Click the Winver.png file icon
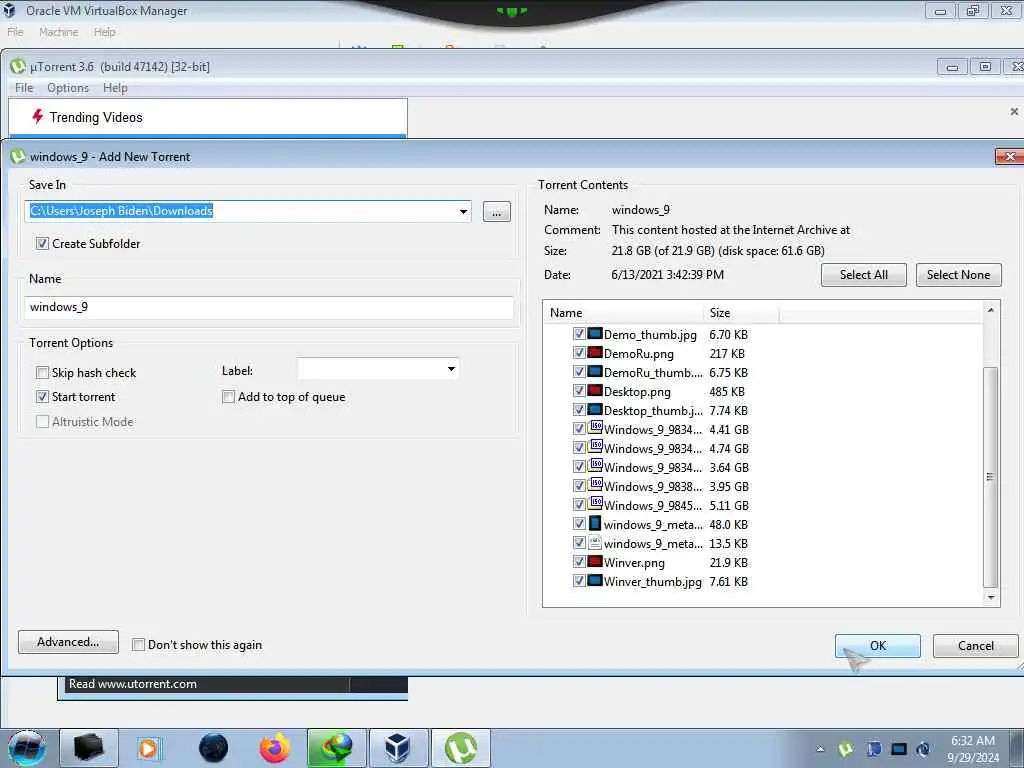 [594, 561]
